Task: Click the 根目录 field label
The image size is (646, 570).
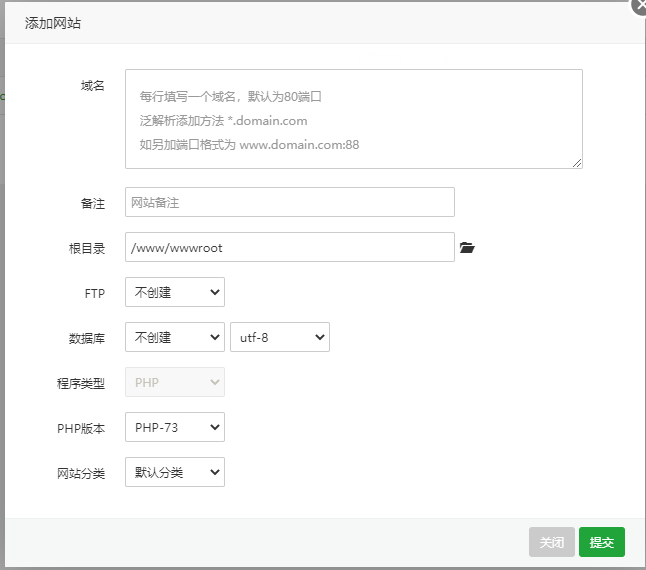Action: pos(87,248)
